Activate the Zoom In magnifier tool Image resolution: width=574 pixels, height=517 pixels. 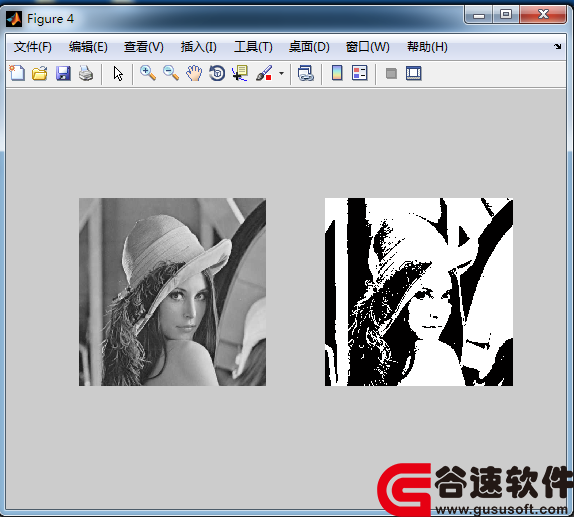point(148,73)
